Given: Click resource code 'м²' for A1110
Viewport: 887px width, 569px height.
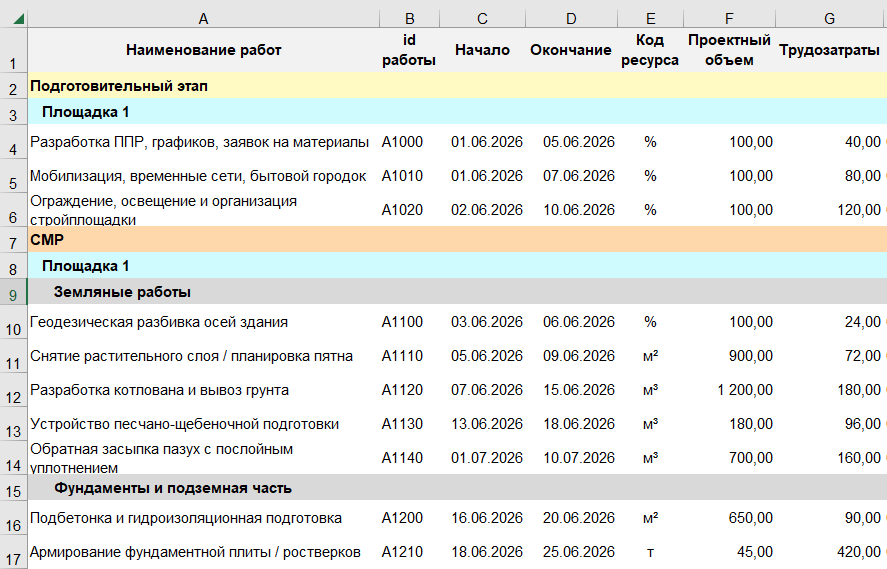Looking at the screenshot, I should click(x=651, y=356).
